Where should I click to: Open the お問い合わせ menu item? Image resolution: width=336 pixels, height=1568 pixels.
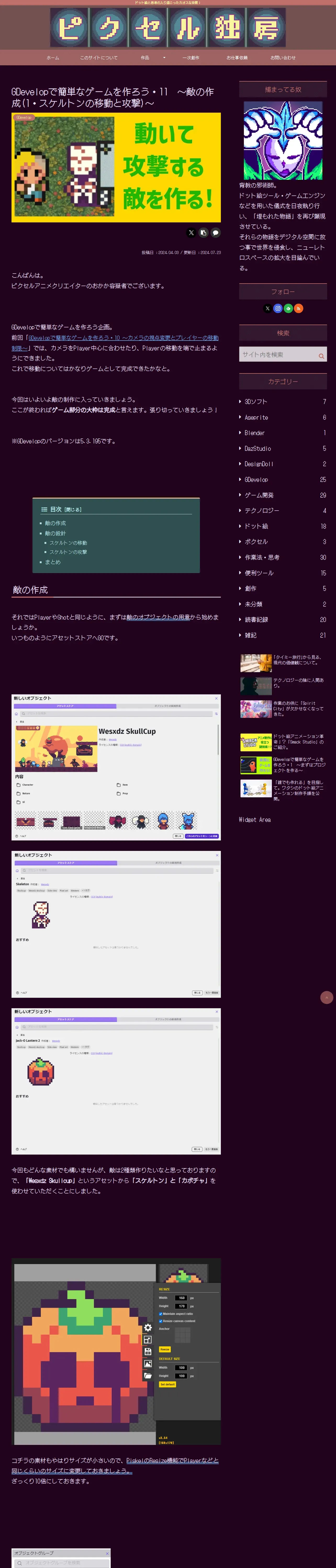283,58
